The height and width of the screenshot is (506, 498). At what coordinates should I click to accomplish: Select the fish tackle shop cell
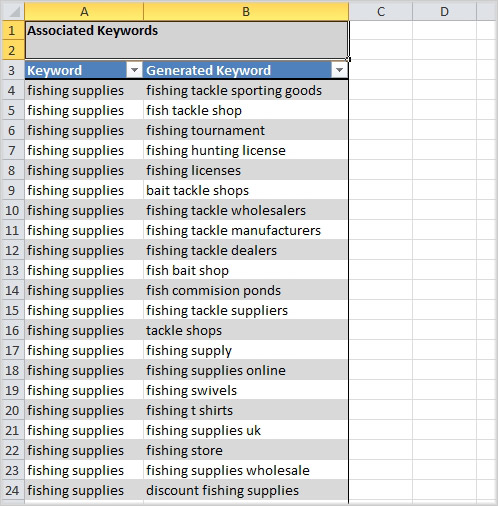tap(246, 110)
